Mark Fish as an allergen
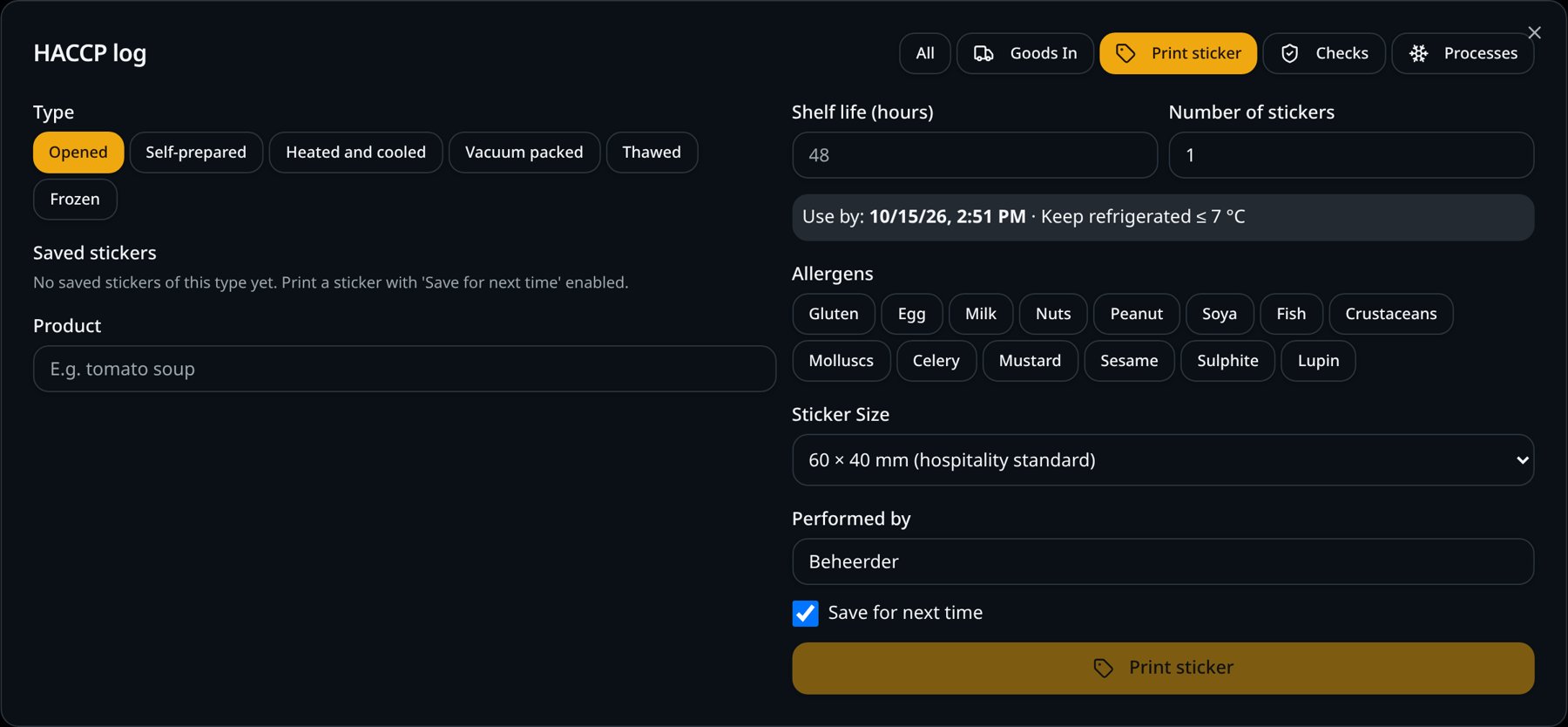The width and height of the screenshot is (1568, 727). click(x=1291, y=314)
